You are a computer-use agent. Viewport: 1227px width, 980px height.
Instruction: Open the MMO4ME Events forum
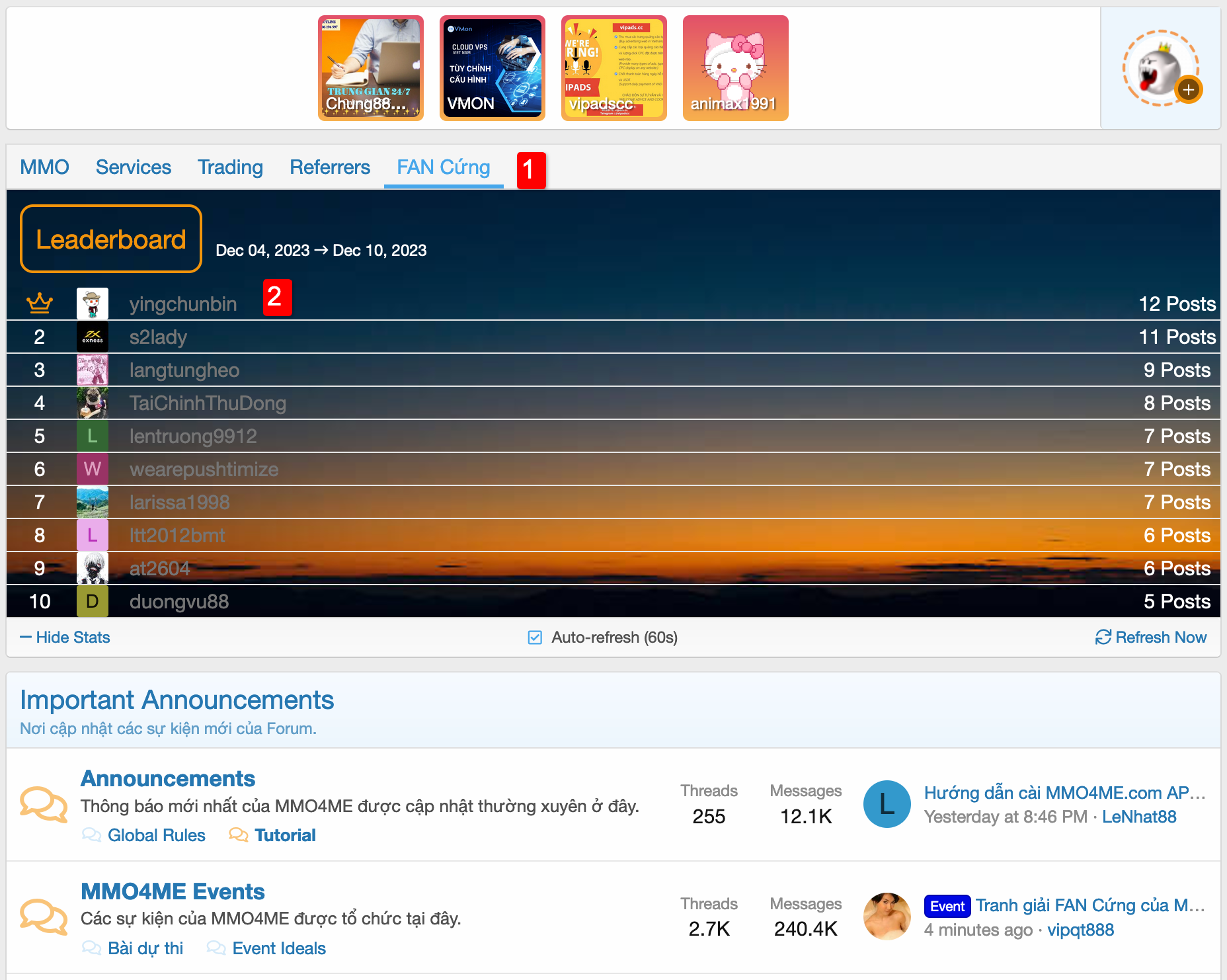[173, 891]
